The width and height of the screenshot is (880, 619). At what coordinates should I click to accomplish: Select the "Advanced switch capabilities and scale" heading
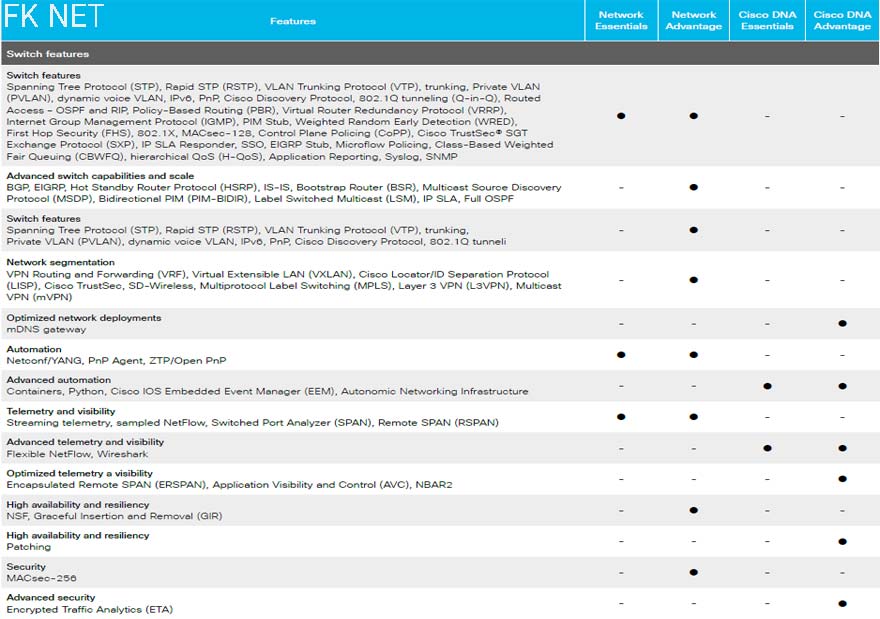tap(100, 176)
